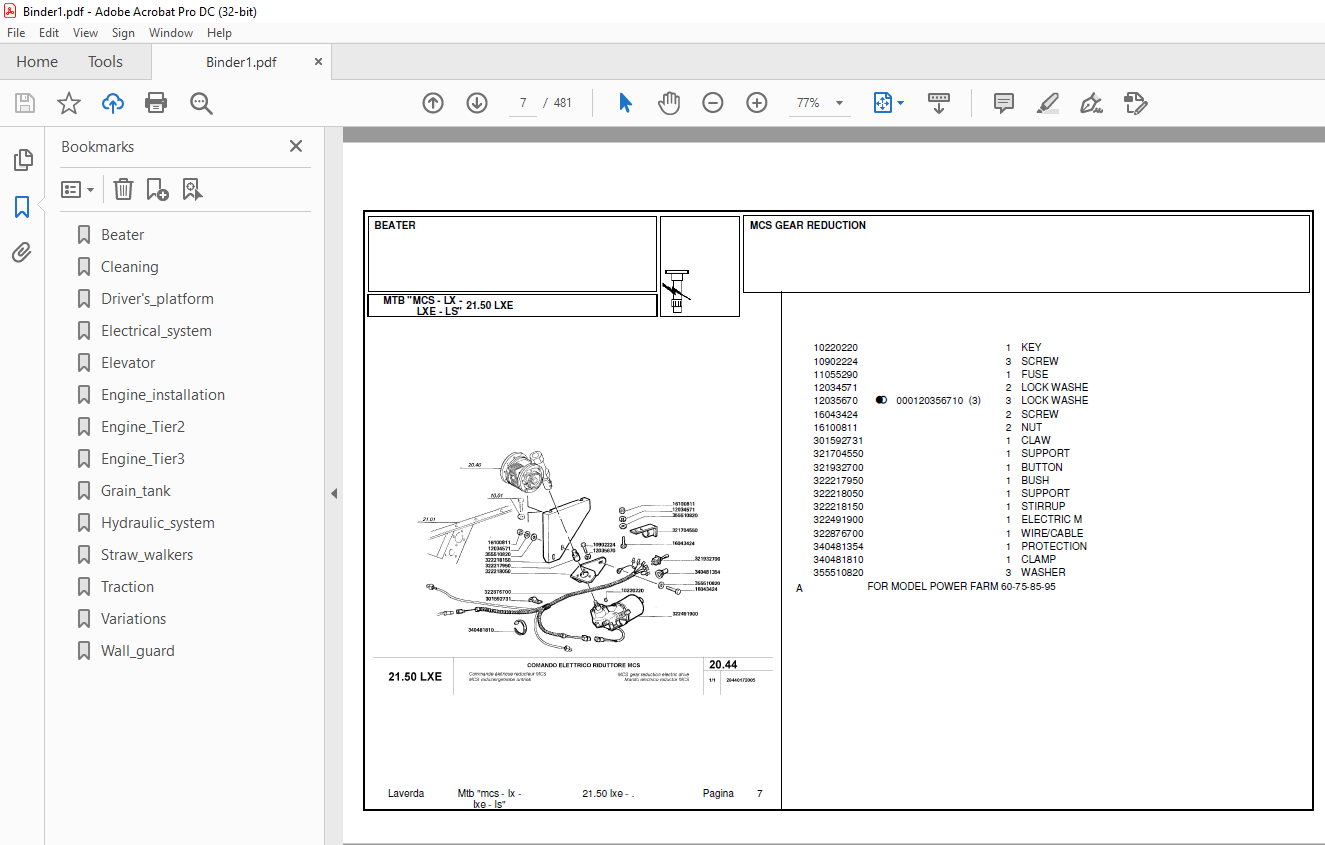Click FOR MODEL POWER FARM note
Image resolution: width=1325 pixels, height=845 pixels.
(x=961, y=587)
